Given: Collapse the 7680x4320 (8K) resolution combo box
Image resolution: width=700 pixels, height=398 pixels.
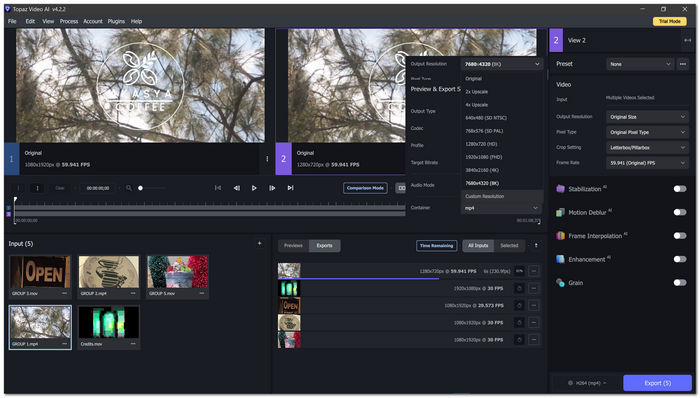Looking at the screenshot, I should pyautogui.click(x=502, y=64).
